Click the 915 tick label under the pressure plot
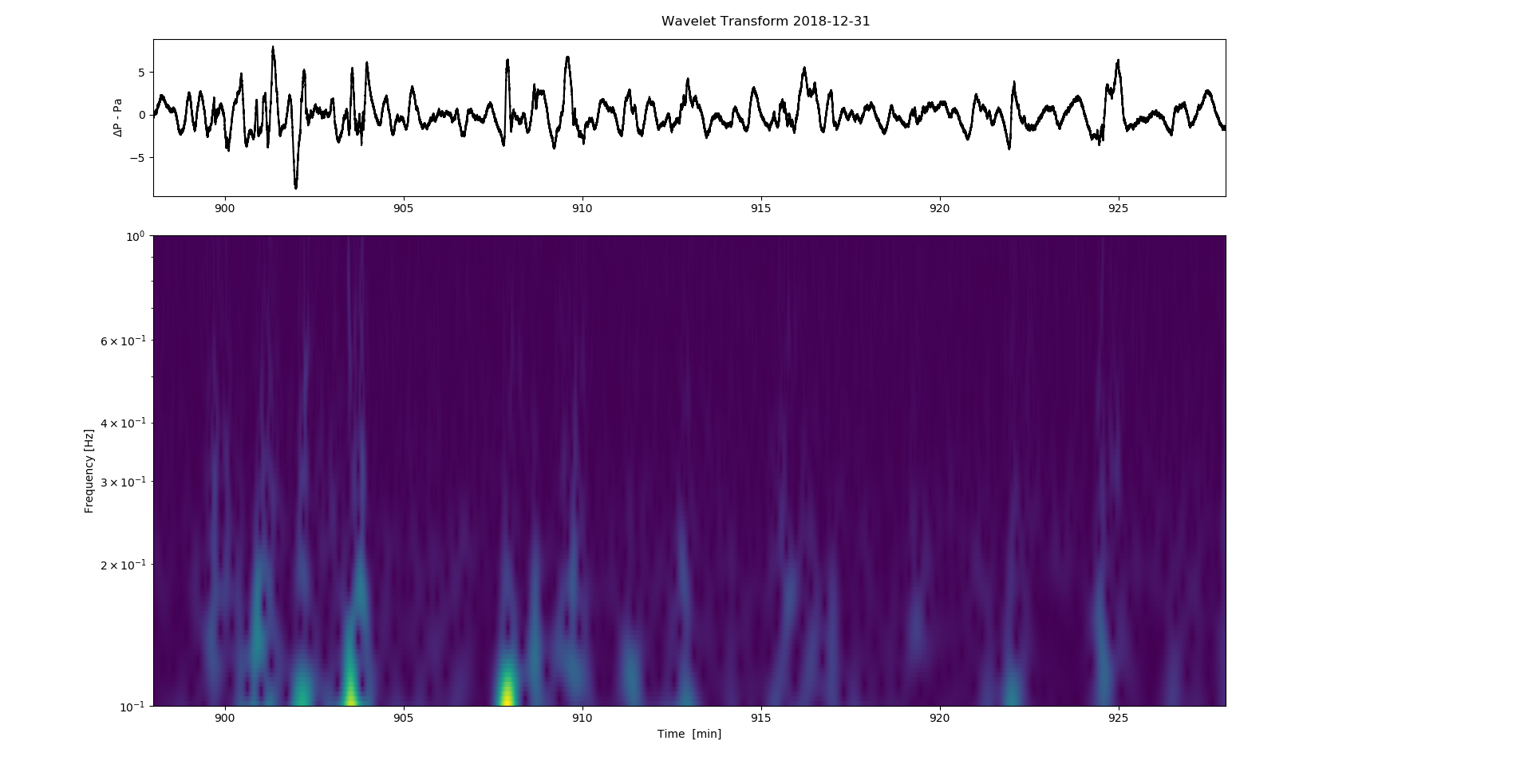This screenshot has height=784, width=1532. [x=761, y=208]
